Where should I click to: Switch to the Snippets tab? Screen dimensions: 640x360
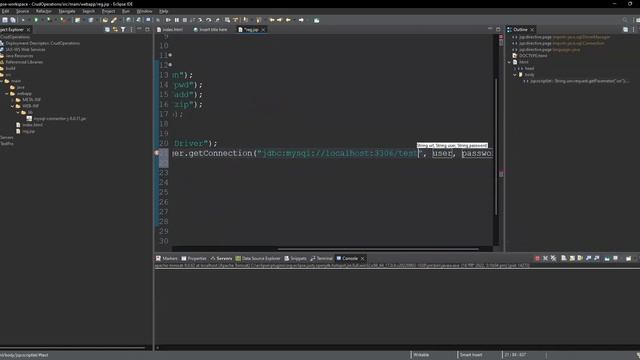pyautogui.click(x=296, y=258)
